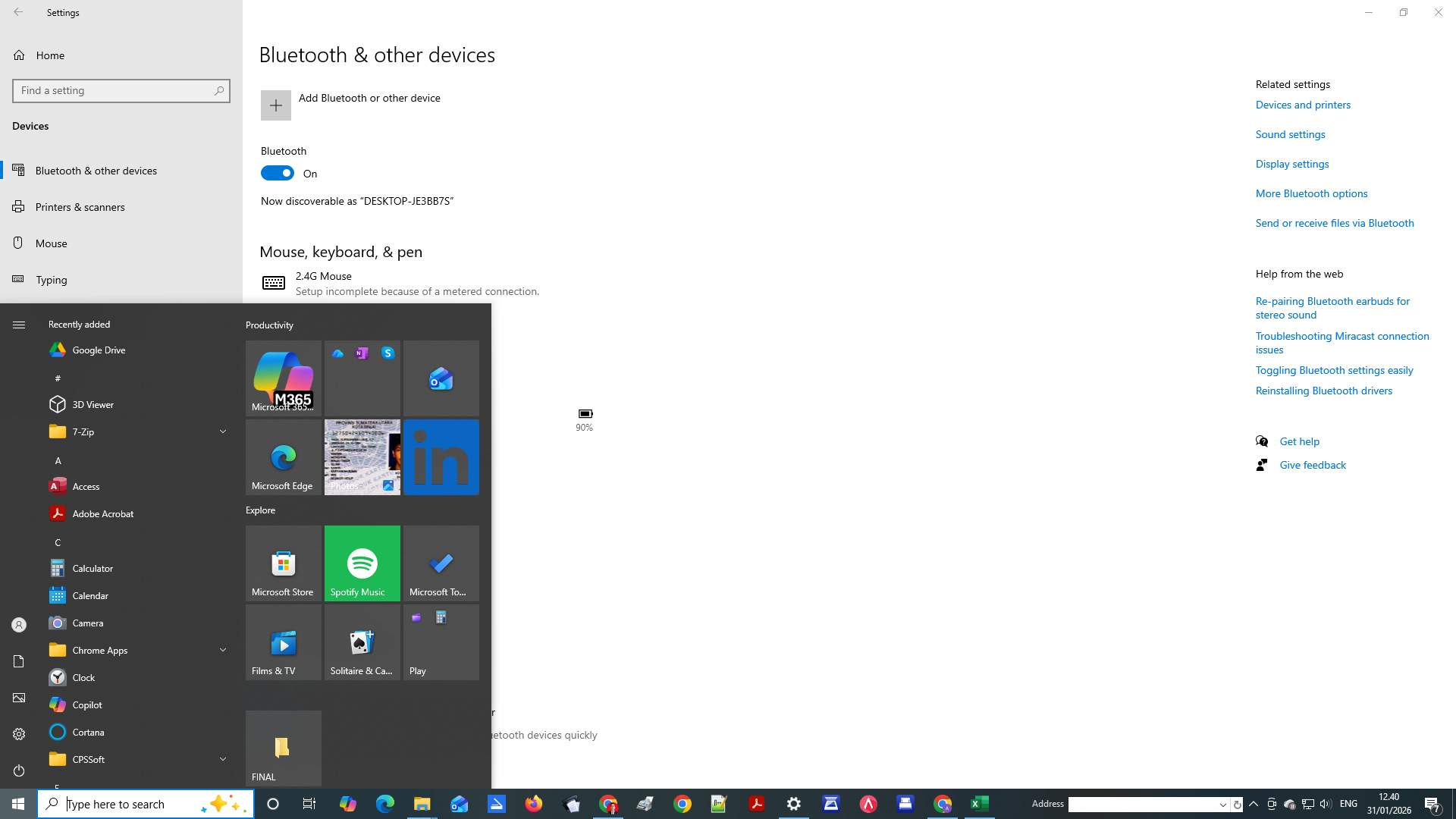This screenshot has height=819, width=1456.
Task: Open Microsoft Excel from the taskbar
Action: [979, 803]
